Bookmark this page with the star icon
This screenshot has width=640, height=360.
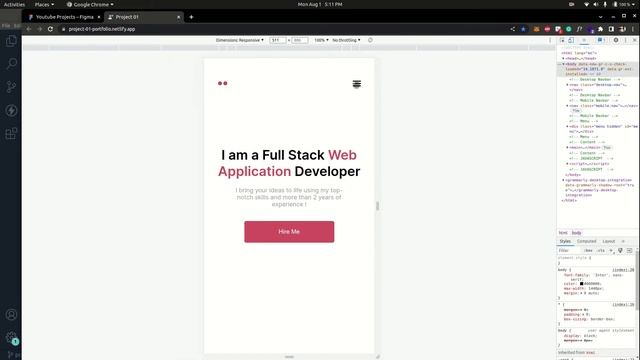[523, 29]
